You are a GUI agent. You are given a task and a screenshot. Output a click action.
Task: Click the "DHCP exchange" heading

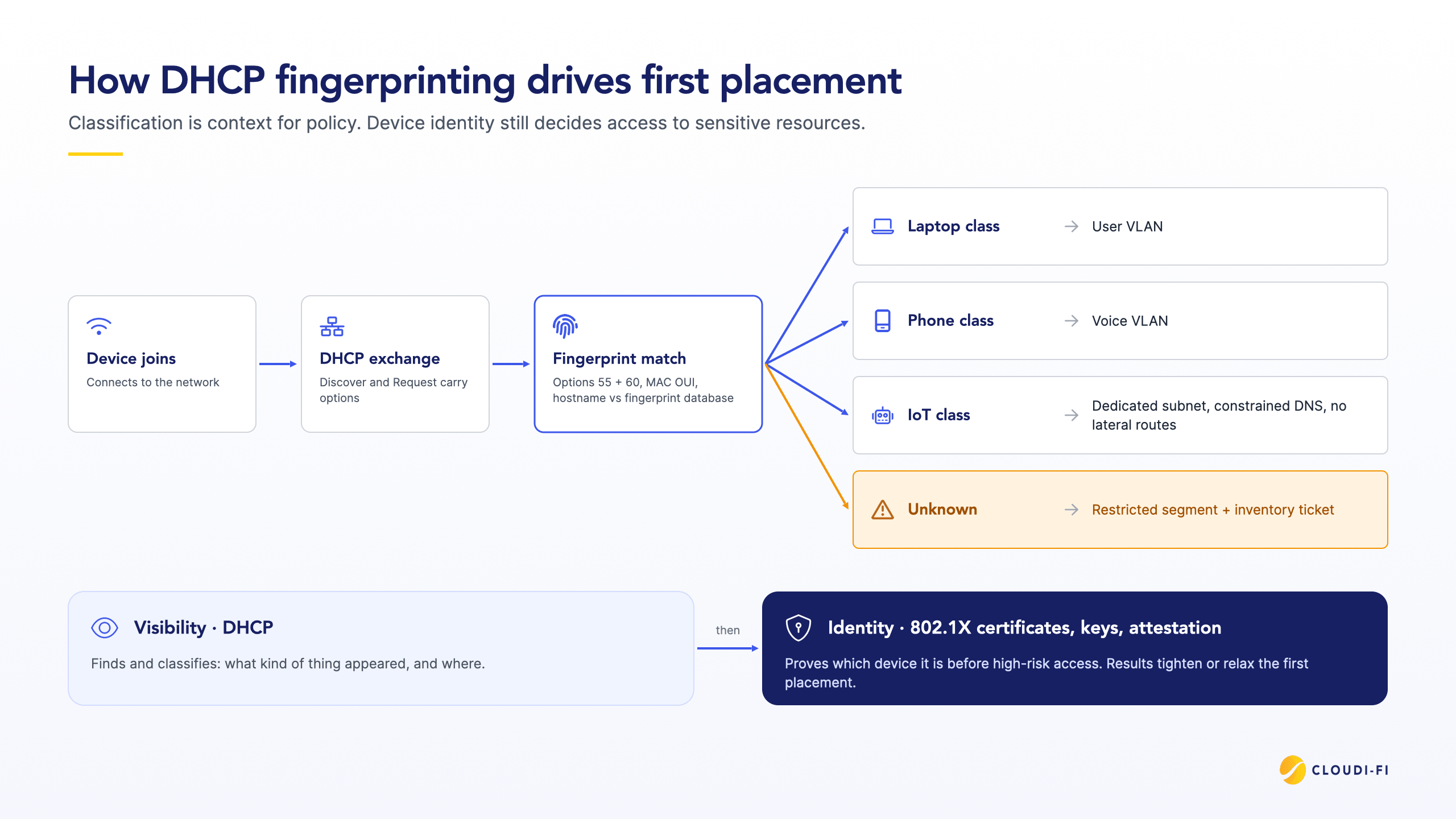coord(380,359)
